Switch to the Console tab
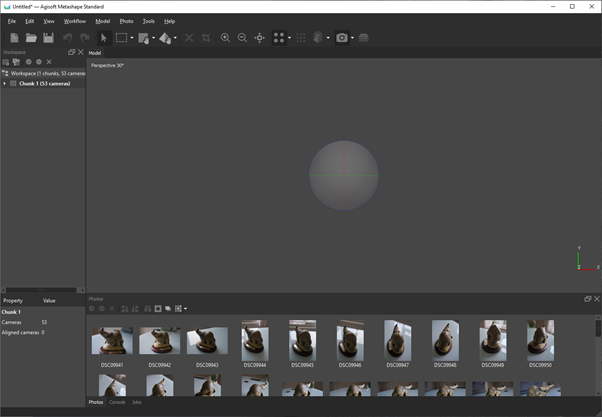This screenshot has width=602, height=417. coord(117,402)
